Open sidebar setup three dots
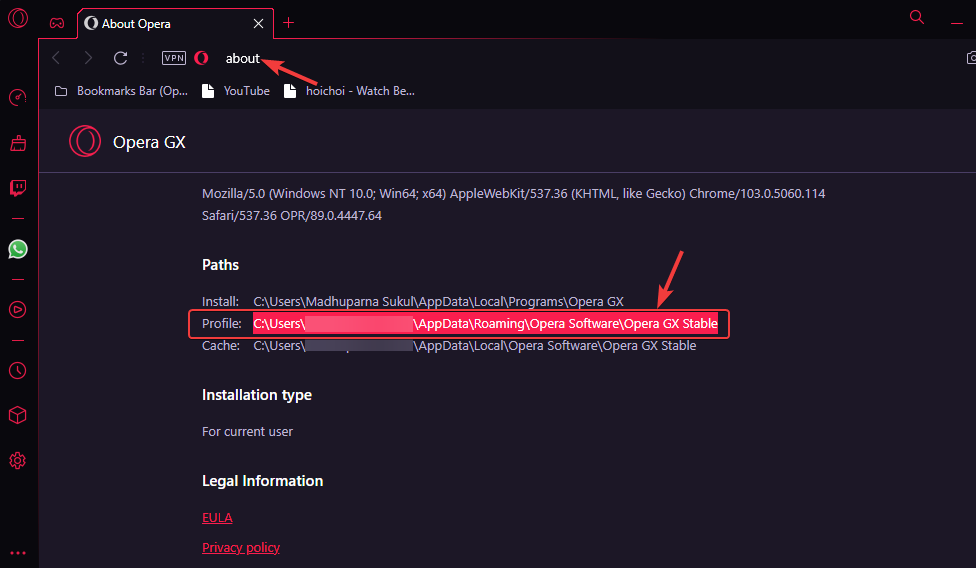Image resolution: width=976 pixels, height=568 pixels. [17, 552]
